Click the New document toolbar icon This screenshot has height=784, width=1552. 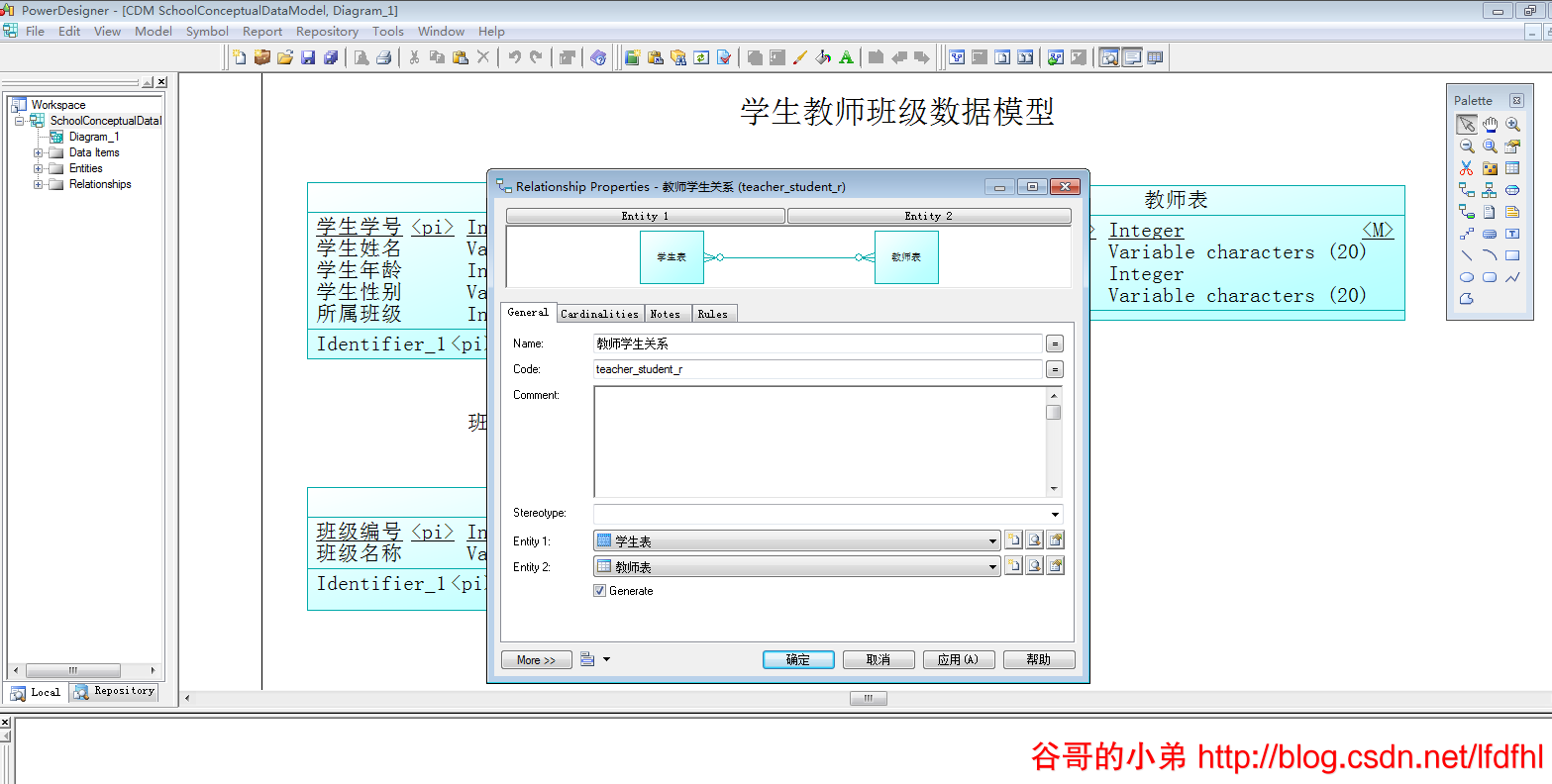click(240, 57)
